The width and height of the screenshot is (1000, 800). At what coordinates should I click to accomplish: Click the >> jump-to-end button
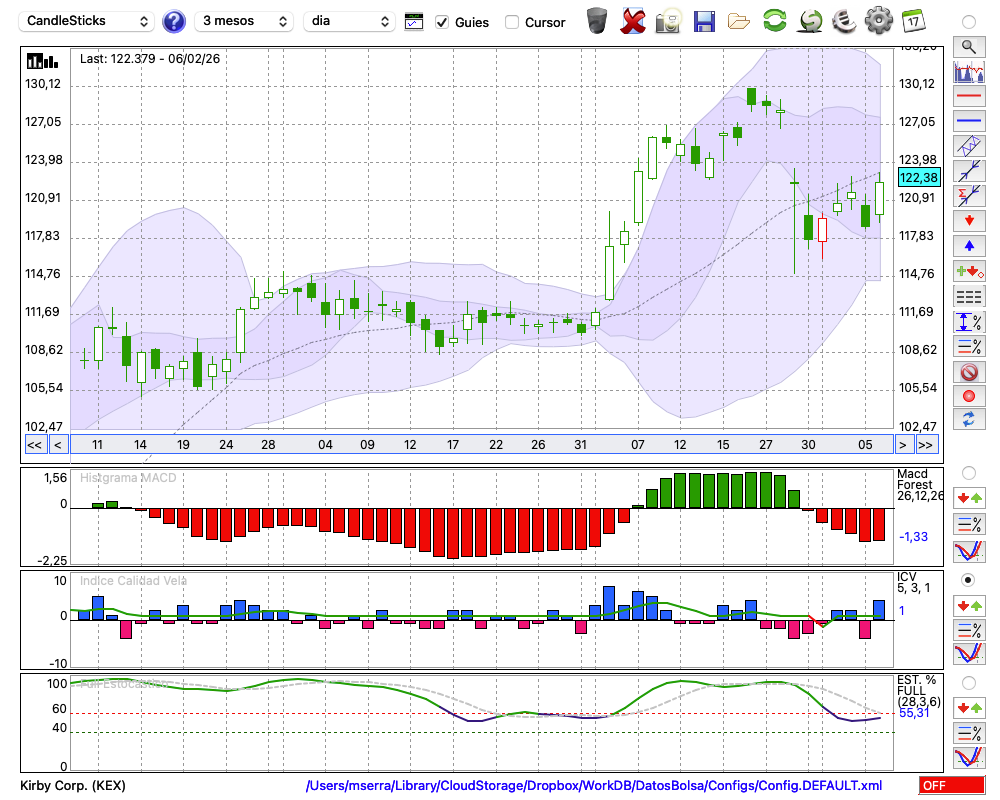926,444
